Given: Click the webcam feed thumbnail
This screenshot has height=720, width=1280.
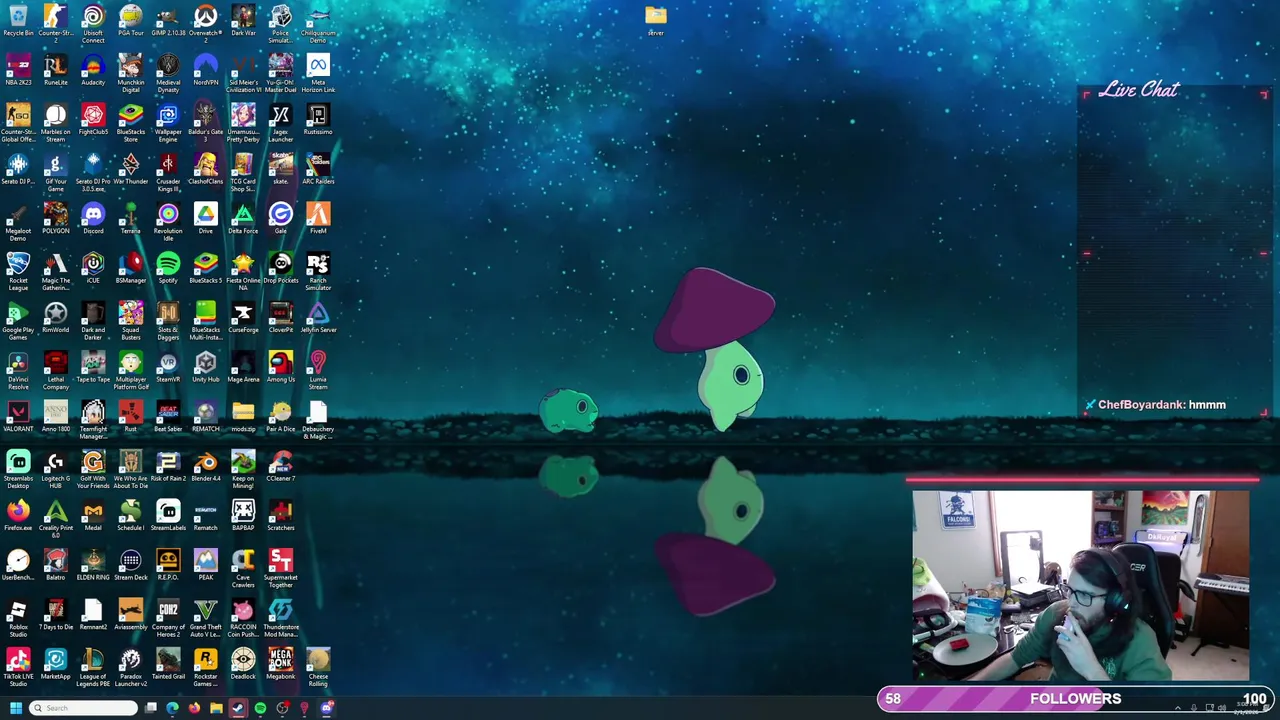Looking at the screenshot, I should click(1080, 585).
